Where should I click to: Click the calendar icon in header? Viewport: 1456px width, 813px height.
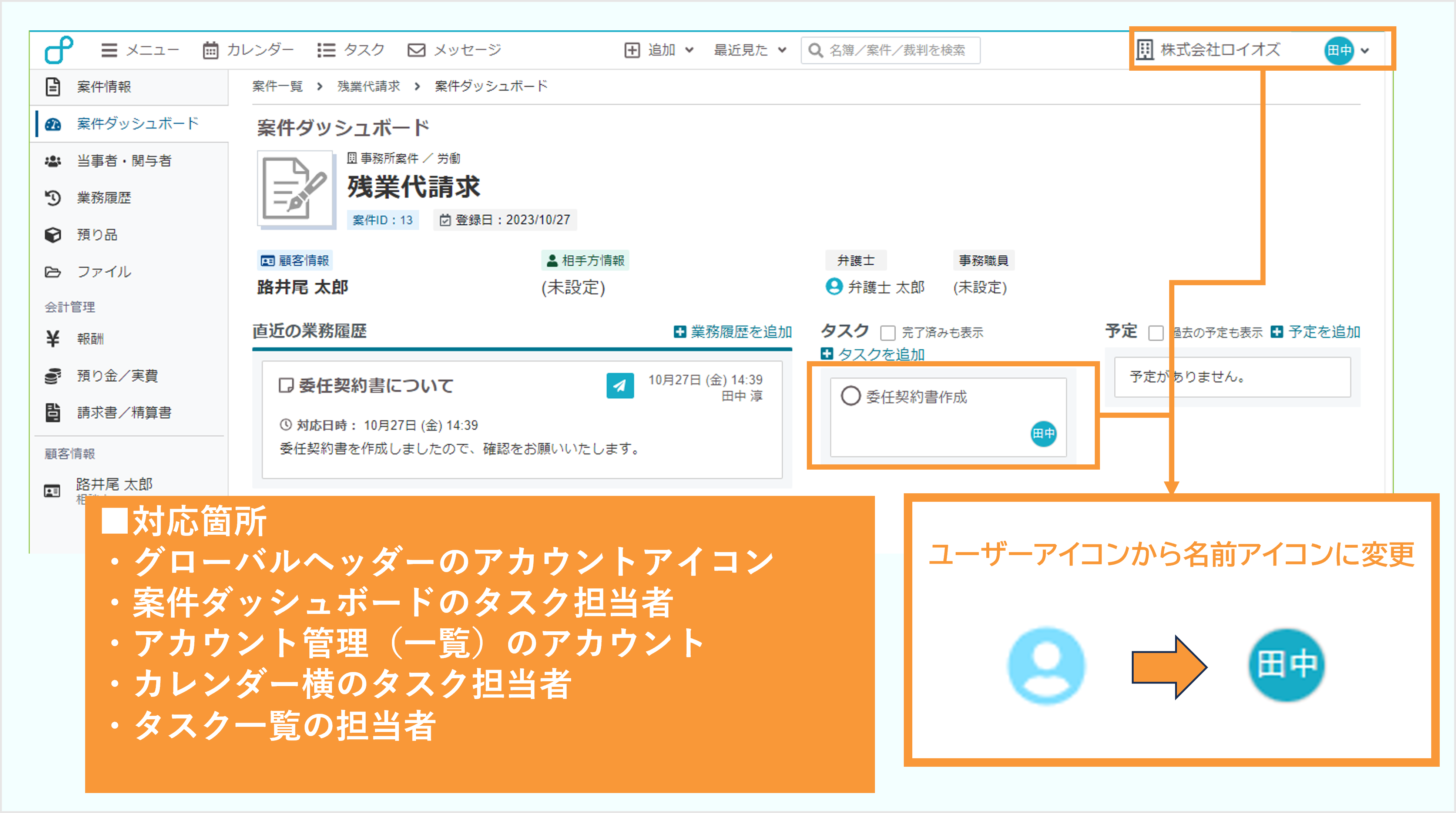click(211, 50)
